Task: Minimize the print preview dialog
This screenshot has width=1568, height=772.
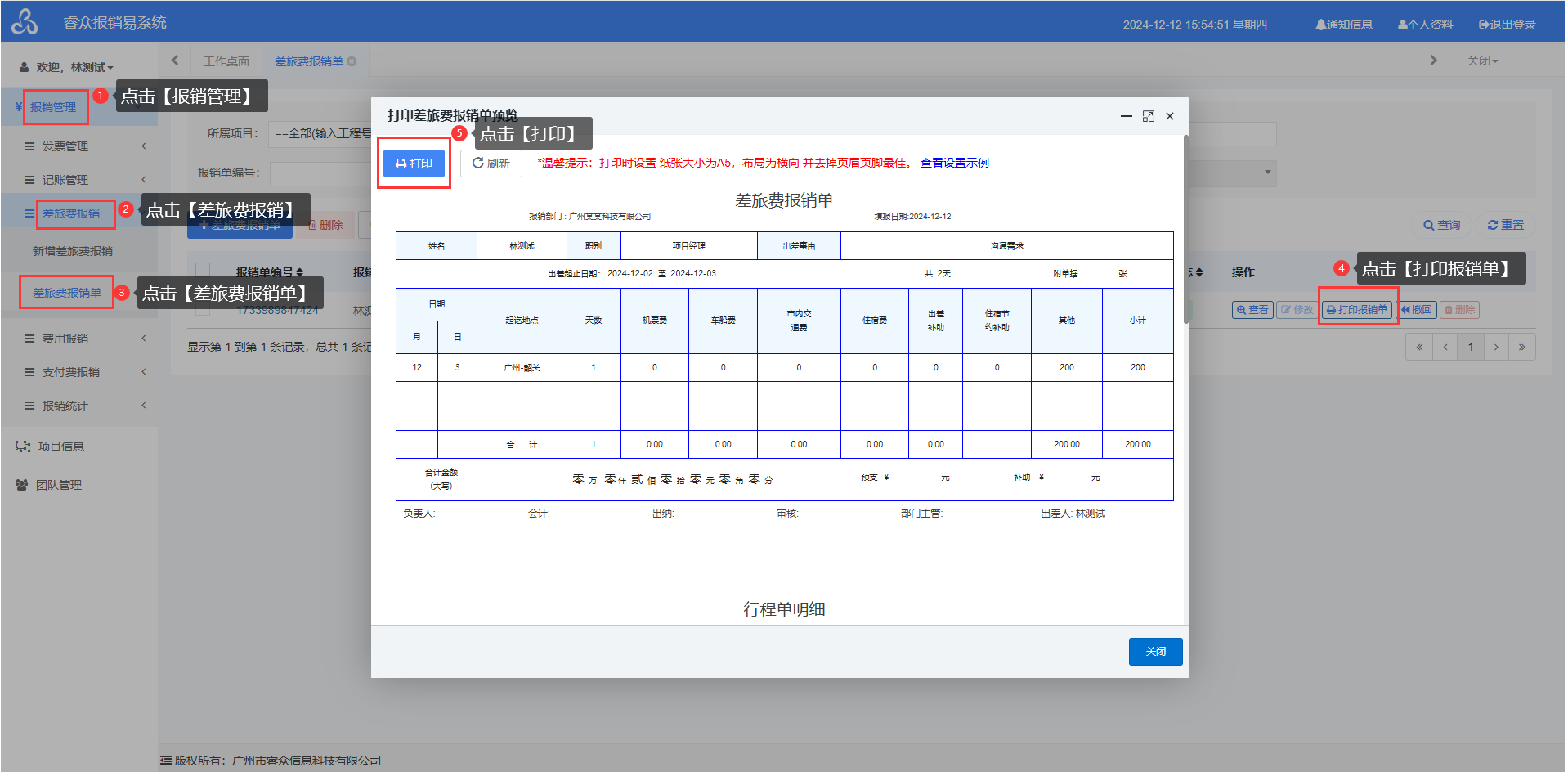Action: click(x=1127, y=116)
